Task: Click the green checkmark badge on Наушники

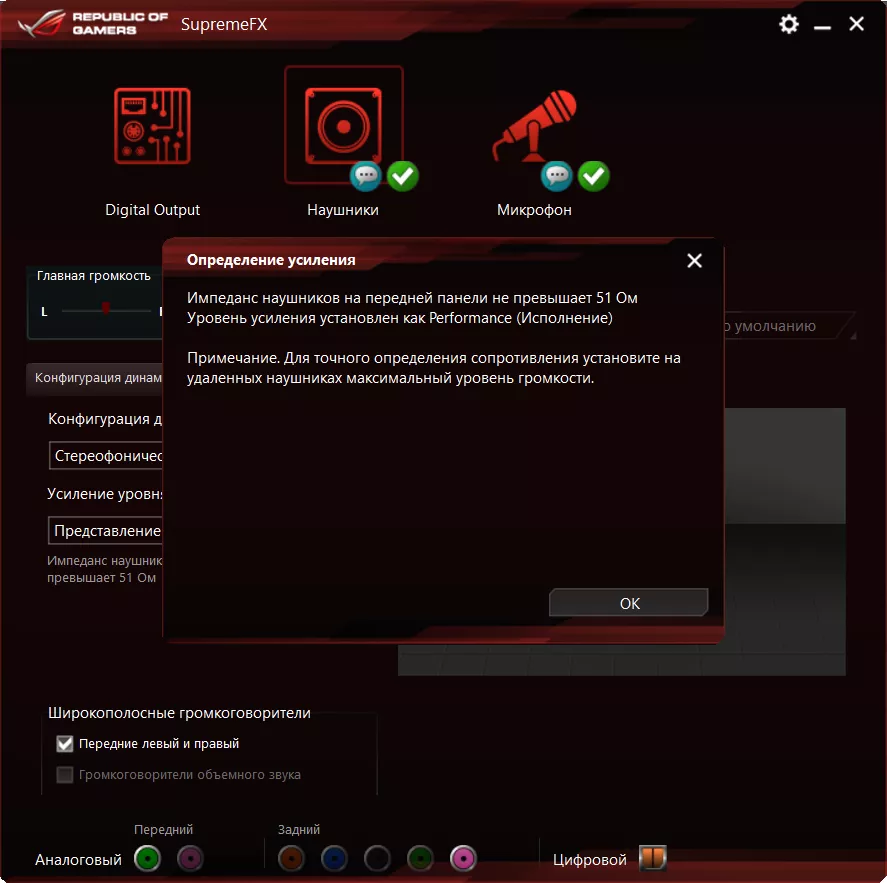Action: click(402, 176)
